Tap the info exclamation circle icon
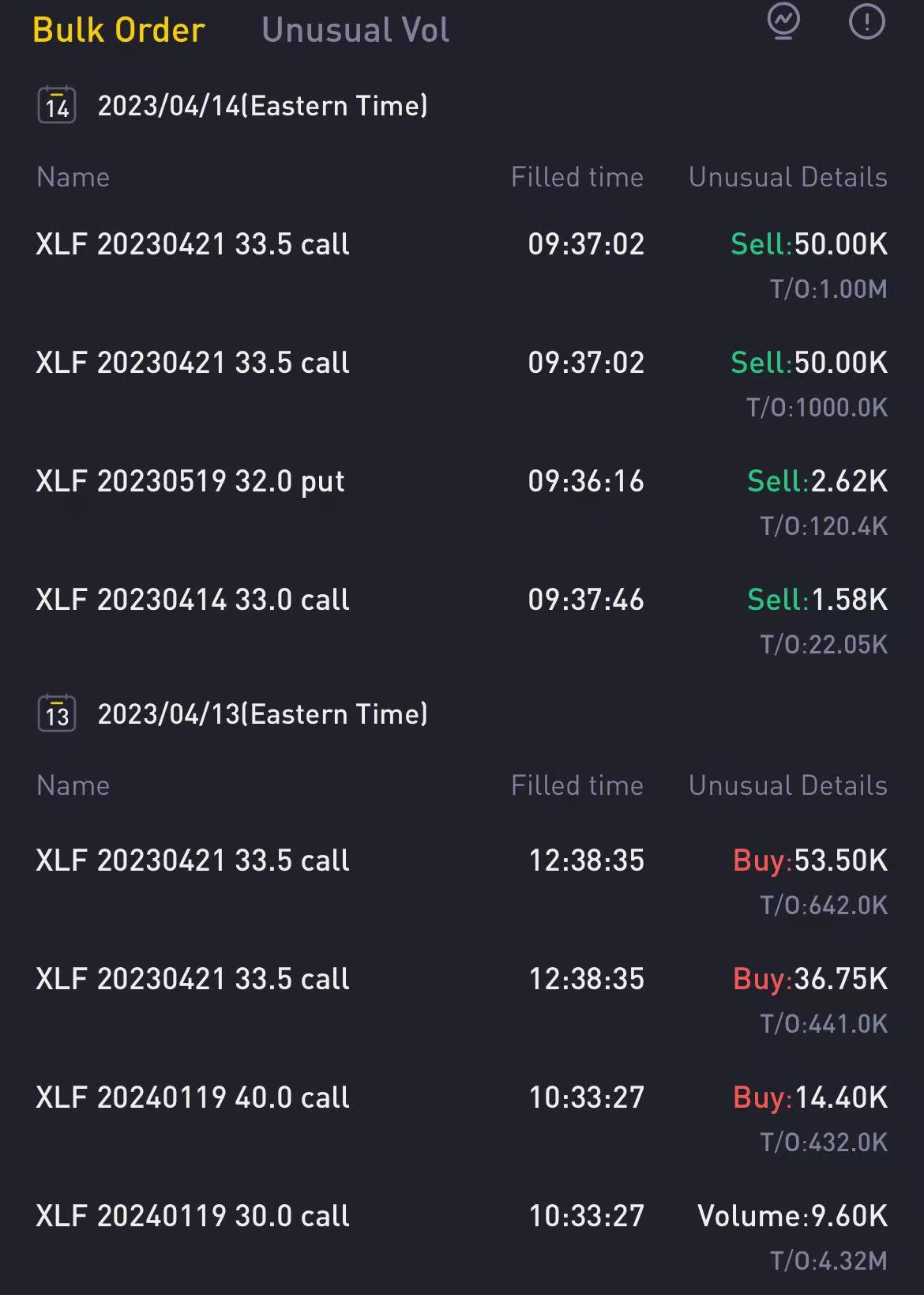This screenshot has width=924, height=1295. click(866, 21)
